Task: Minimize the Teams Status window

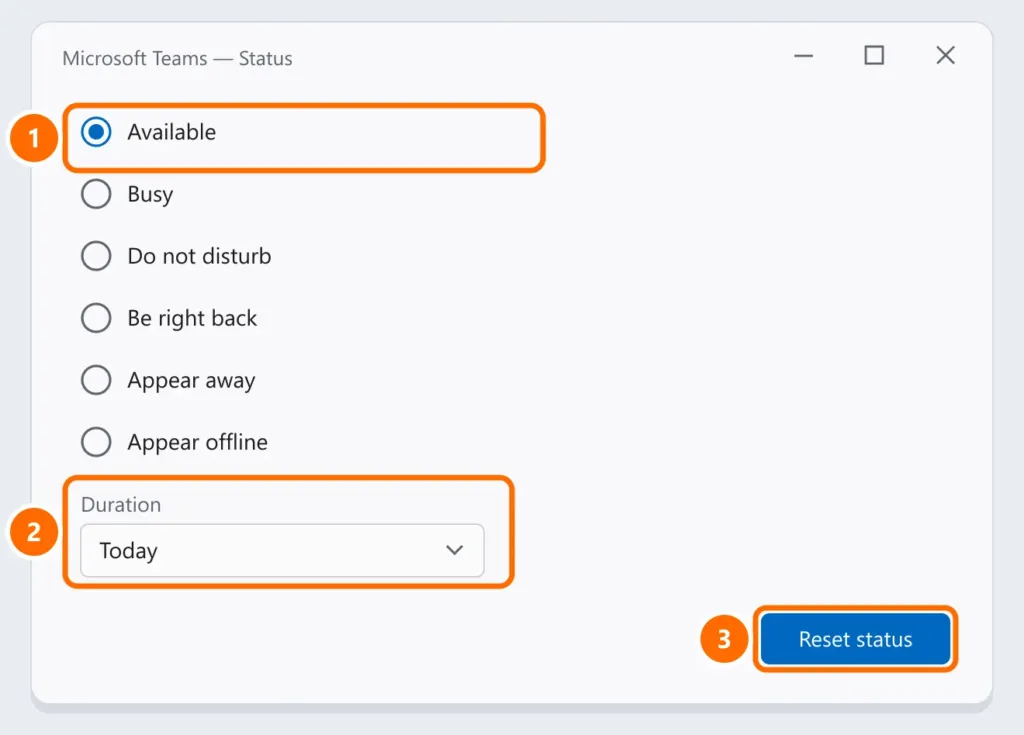Action: click(x=803, y=56)
